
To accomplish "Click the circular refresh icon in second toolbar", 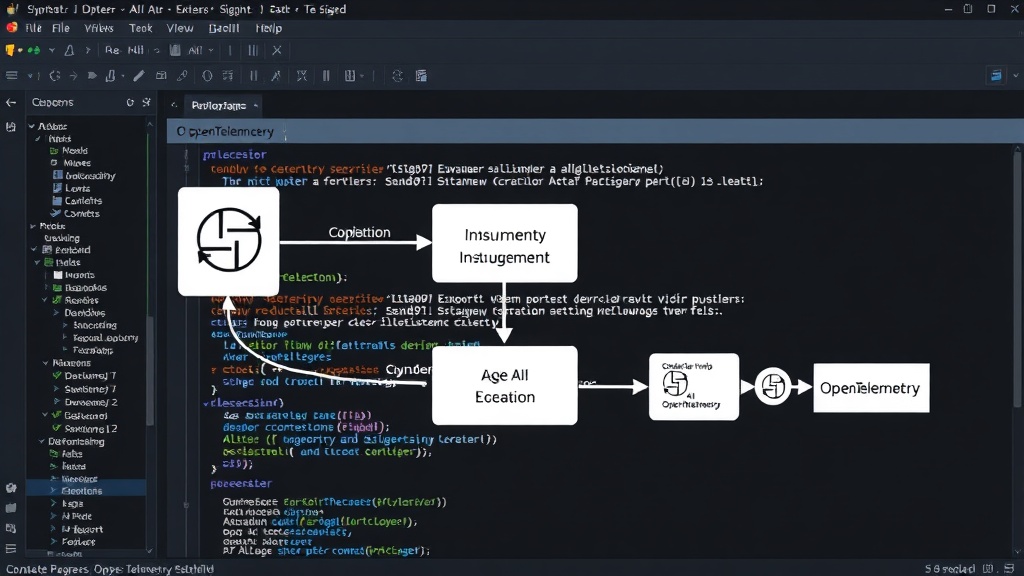I will (55, 76).
